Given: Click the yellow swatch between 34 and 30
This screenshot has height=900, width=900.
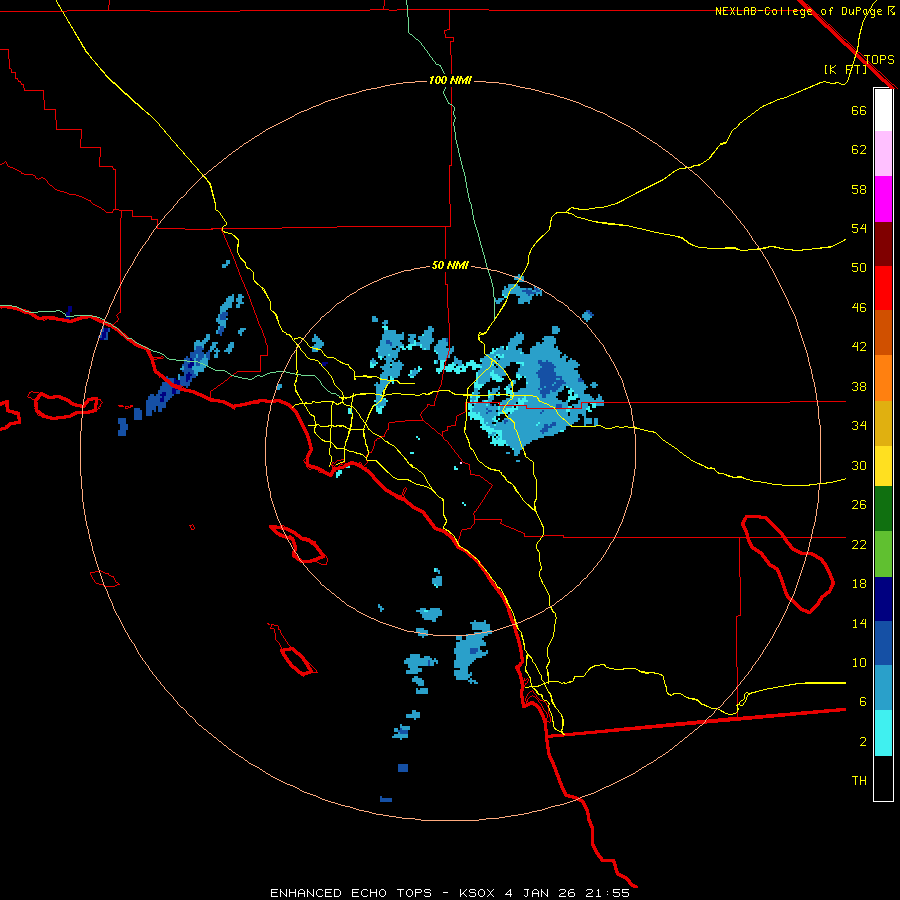Looking at the screenshot, I should click(883, 466).
